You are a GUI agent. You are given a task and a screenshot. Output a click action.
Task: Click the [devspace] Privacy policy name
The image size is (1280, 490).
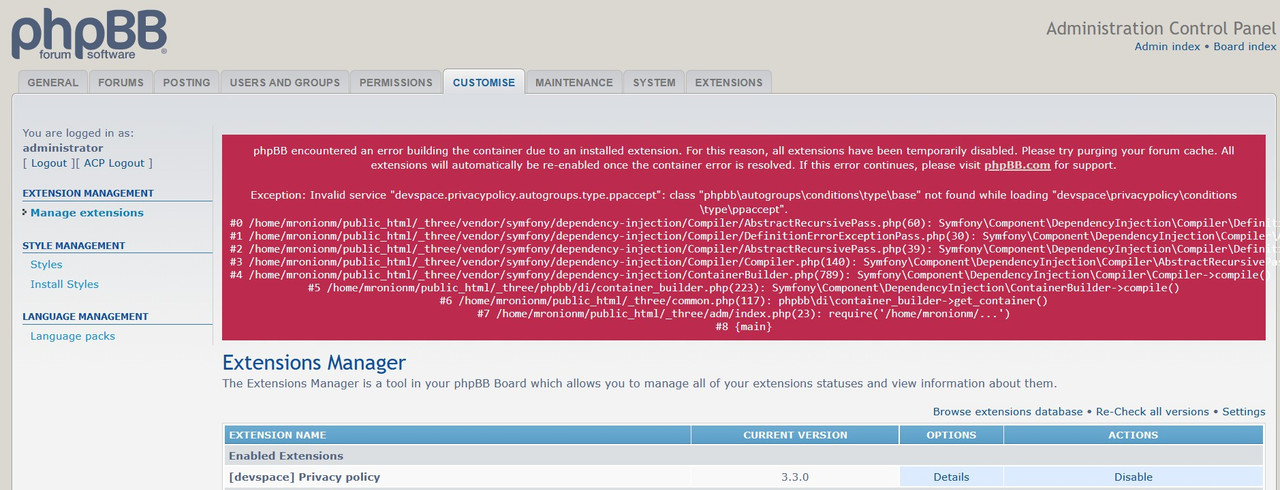pyautogui.click(x=305, y=477)
